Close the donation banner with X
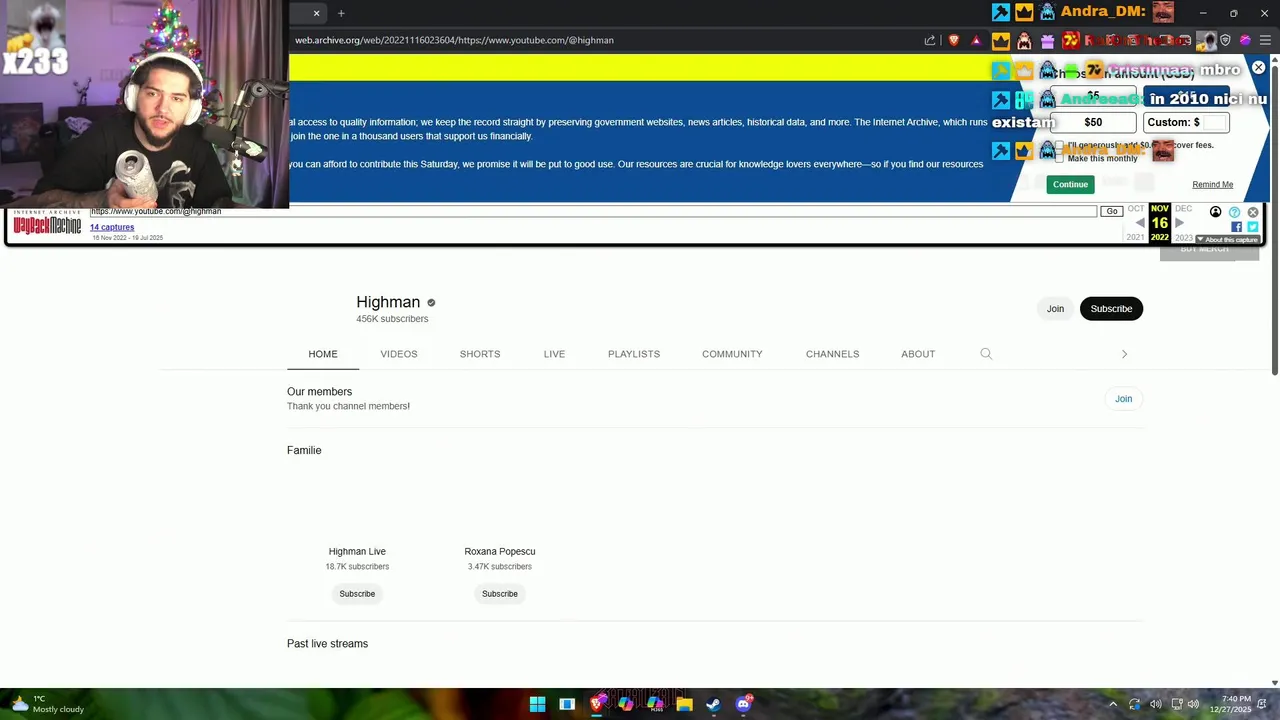The image size is (1280, 720). click(1259, 67)
